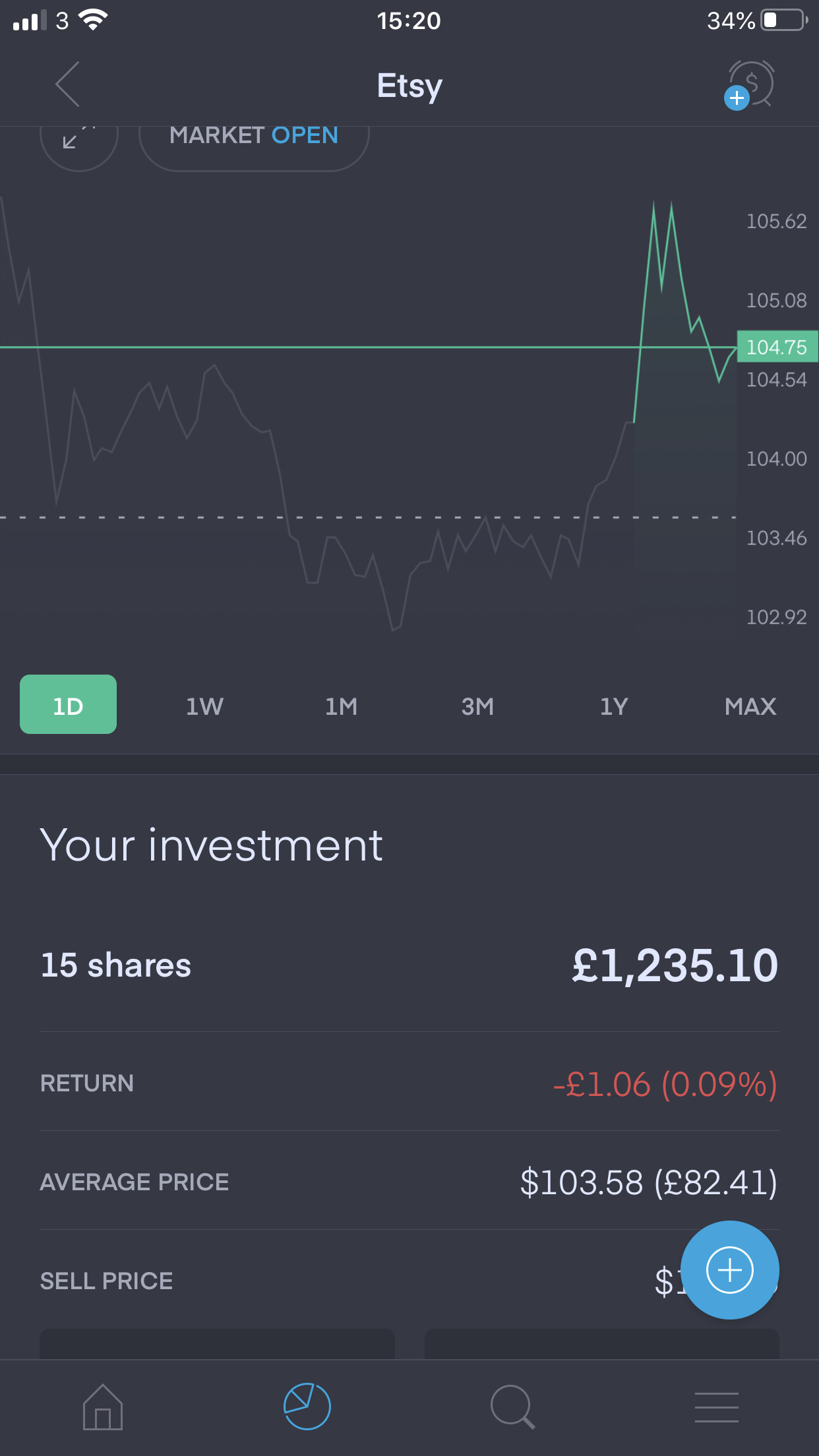Tap the RETURN row value
Screen dimensions: 819x1456
coord(665,1084)
